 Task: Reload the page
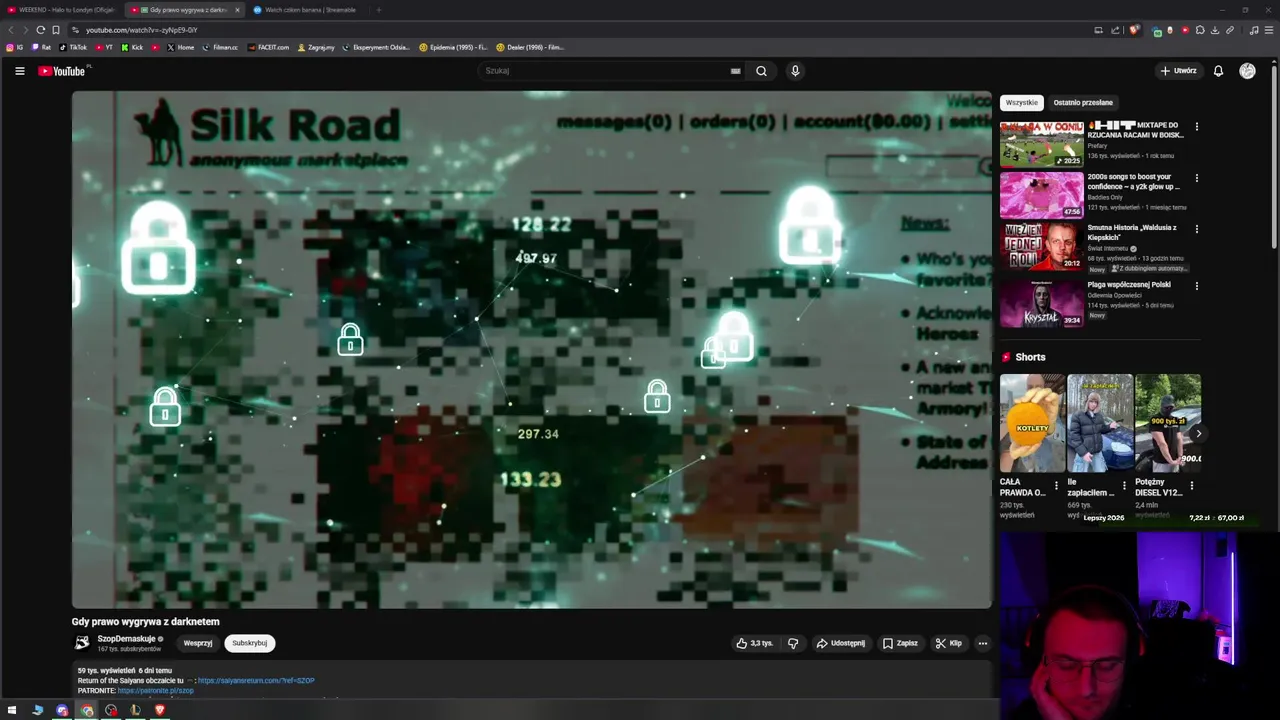click(x=40, y=30)
